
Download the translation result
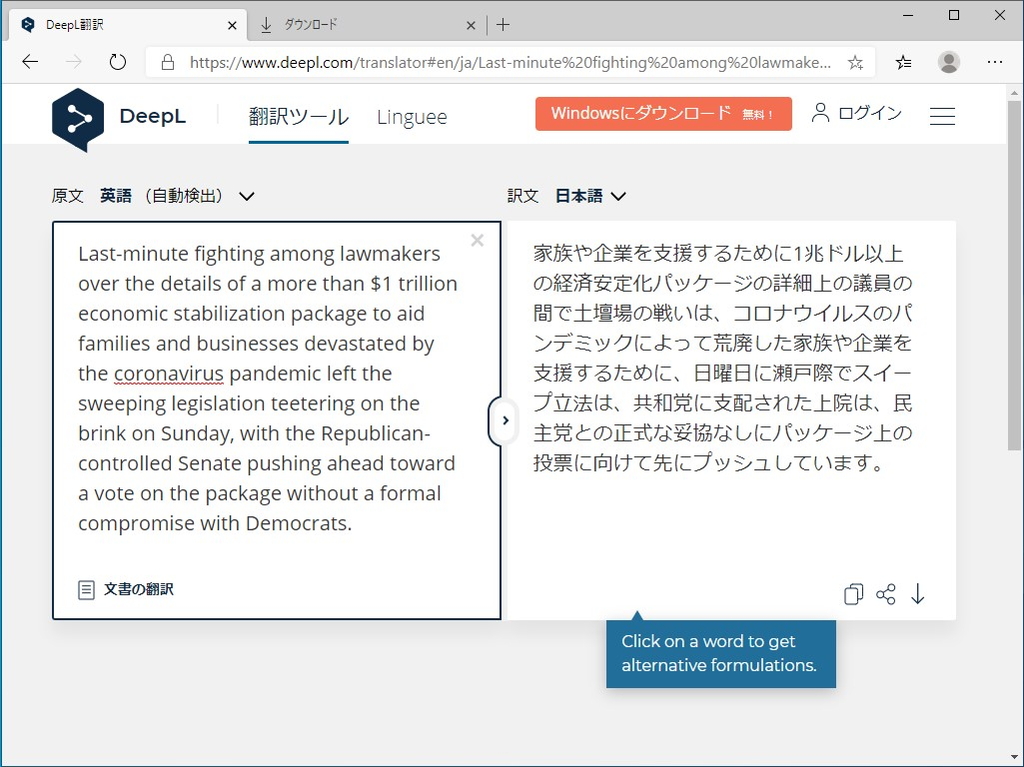tap(918, 594)
